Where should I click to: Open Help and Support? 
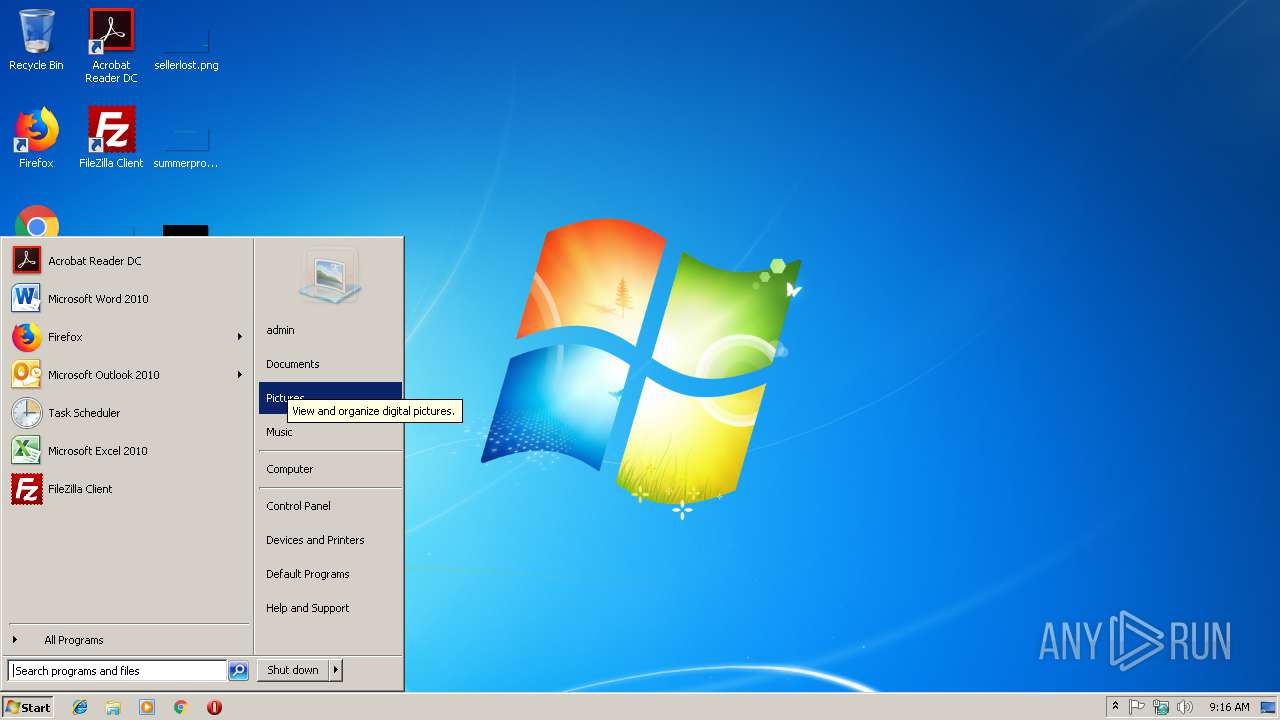[330, 608]
